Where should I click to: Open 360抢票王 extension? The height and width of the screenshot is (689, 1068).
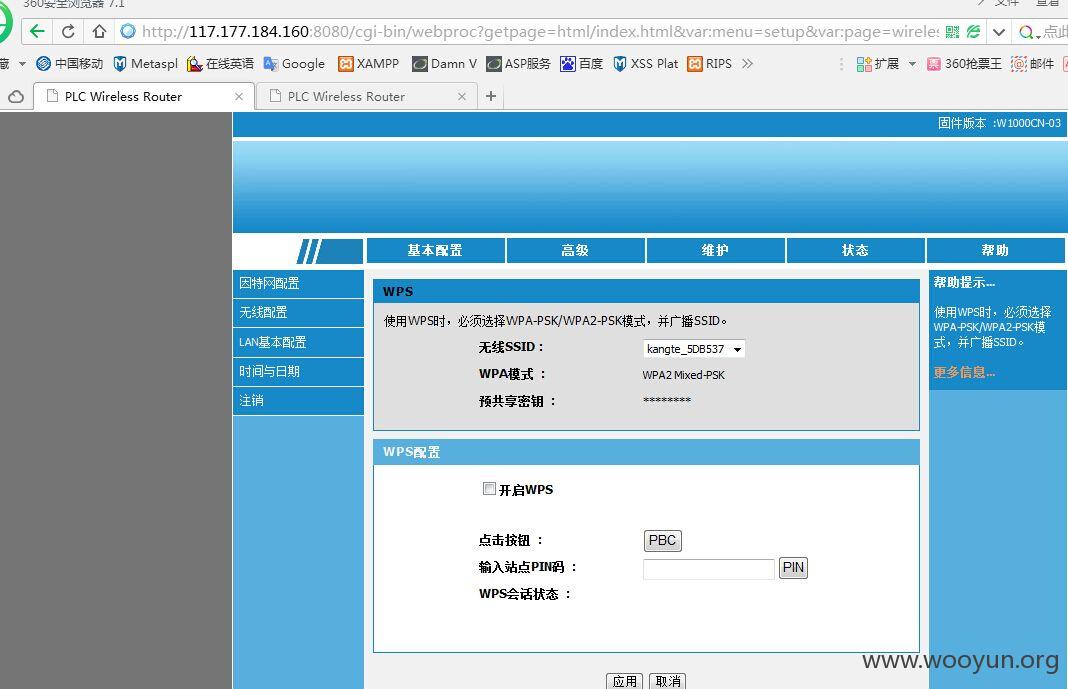pos(964,63)
